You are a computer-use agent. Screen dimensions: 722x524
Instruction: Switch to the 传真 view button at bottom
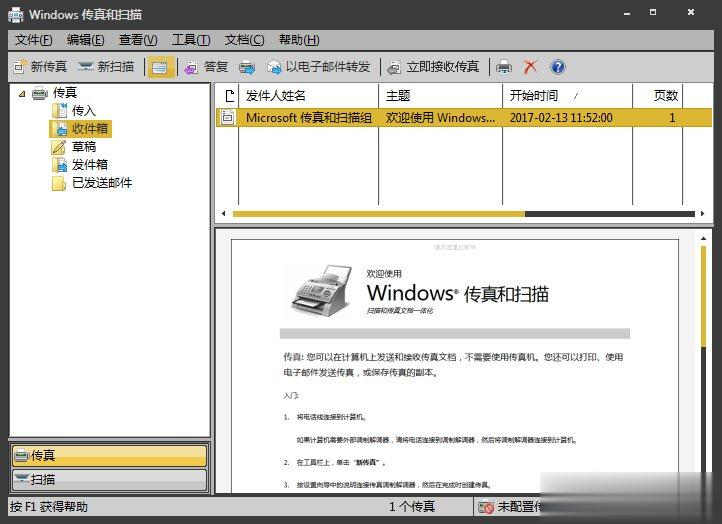pyautogui.click(x=110, y=456)
